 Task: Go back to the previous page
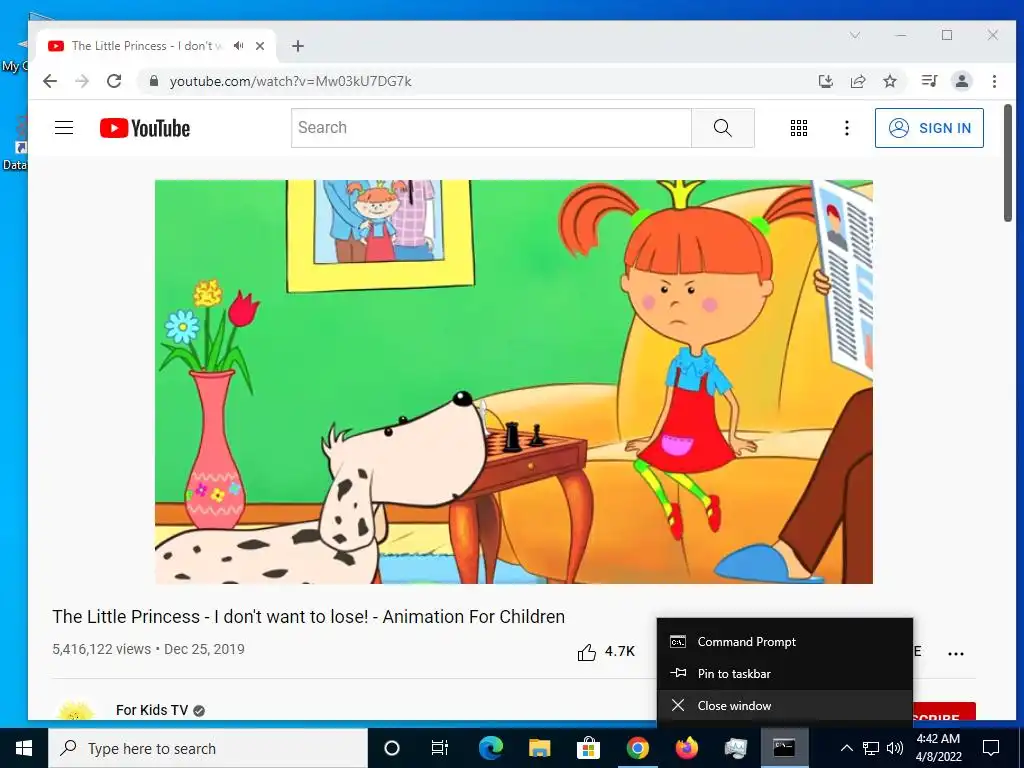pos(50,81)
